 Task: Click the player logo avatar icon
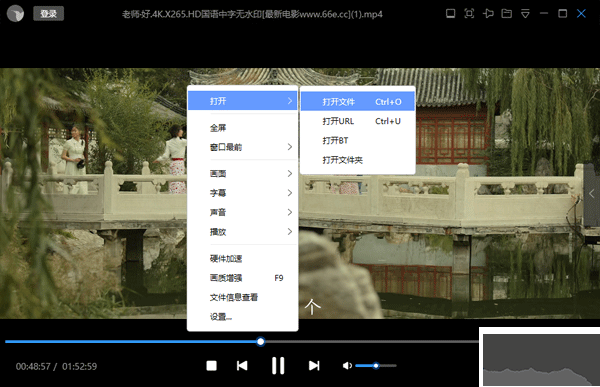click(x=15, y=14)
